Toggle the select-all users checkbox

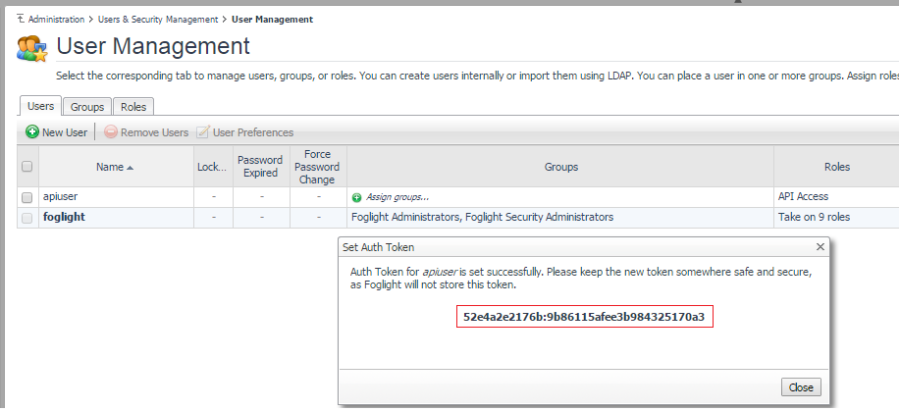(27, 167)
